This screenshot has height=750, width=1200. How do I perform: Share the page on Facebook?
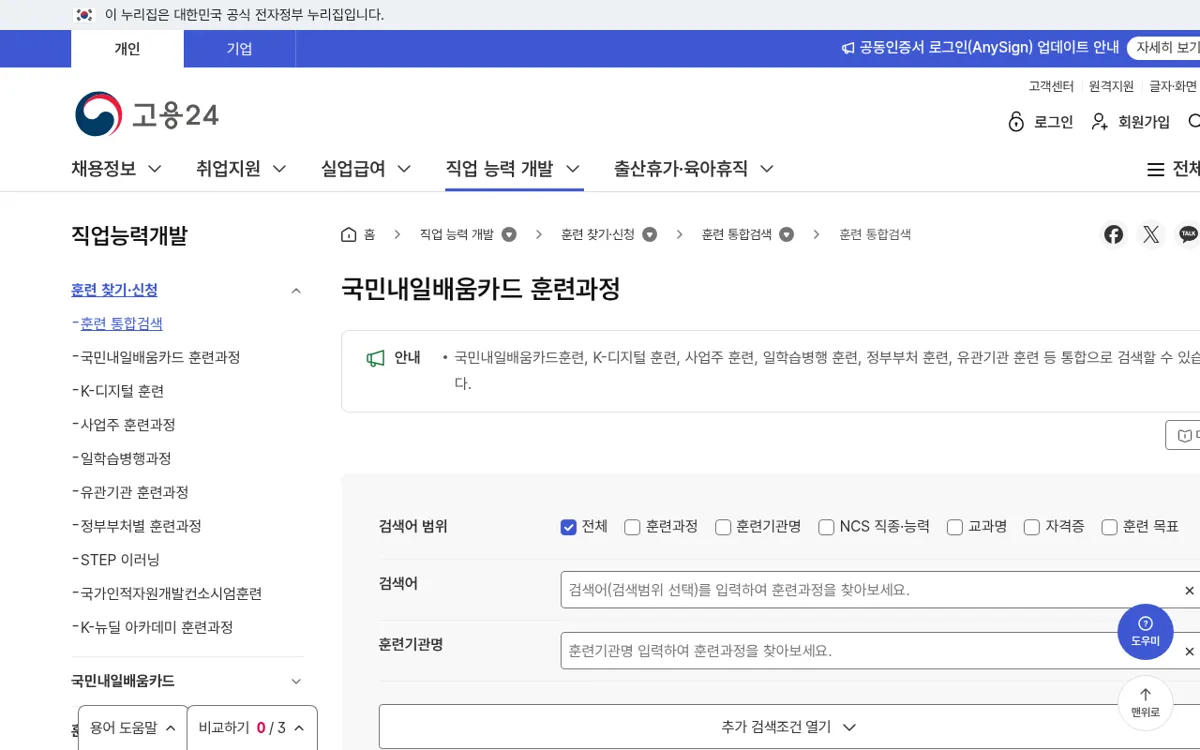pyautogui.click(x=1113, y=234)
